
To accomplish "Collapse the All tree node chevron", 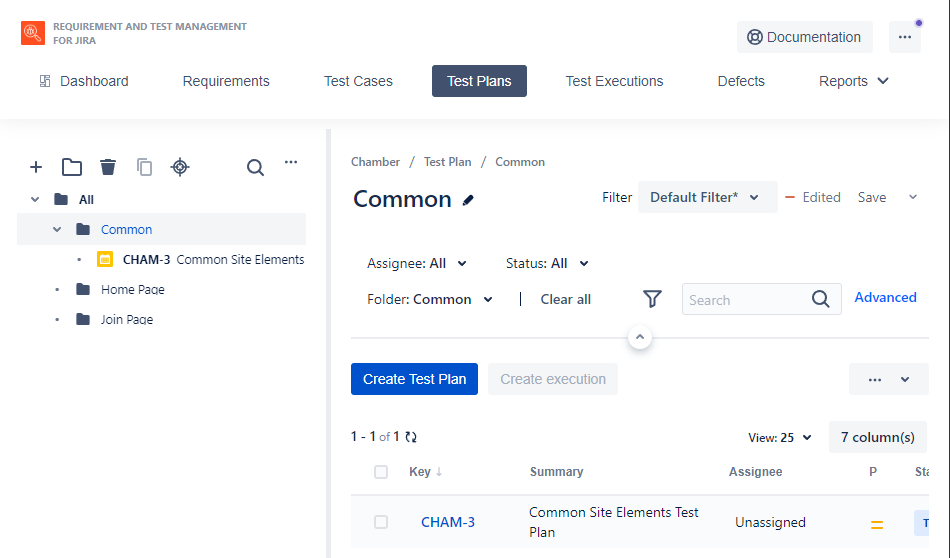I will click(35, 199).
